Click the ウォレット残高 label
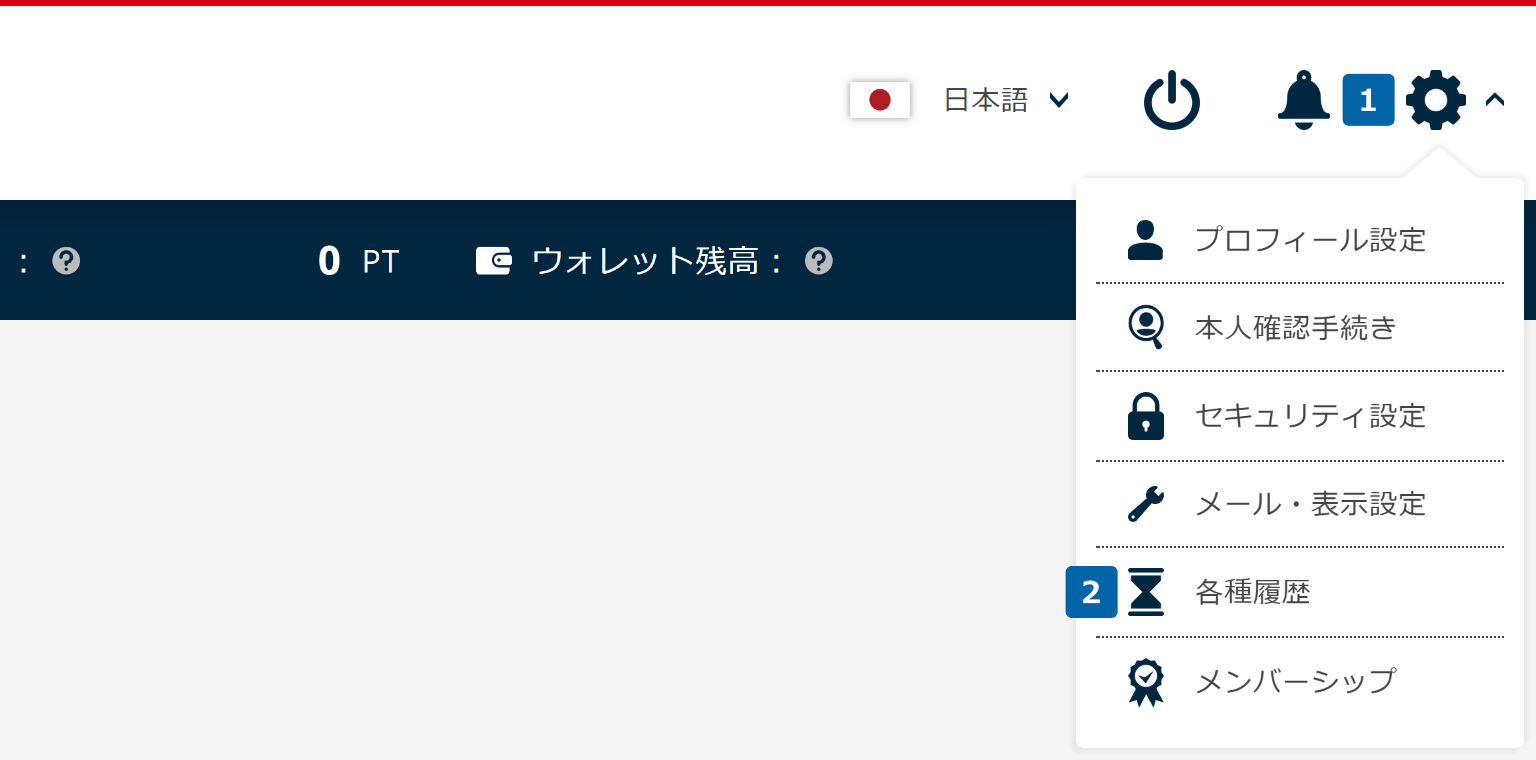Viewport: 1536px width, 760px height. (657, 261)
